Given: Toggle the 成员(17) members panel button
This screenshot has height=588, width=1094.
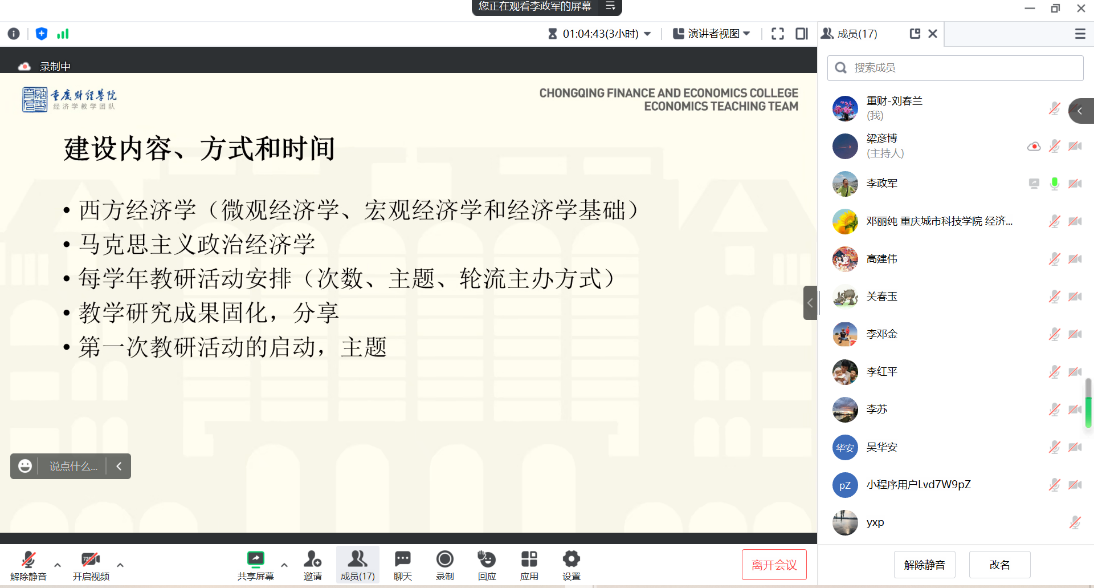Looking at the screenshot, I should click(357, 564).
